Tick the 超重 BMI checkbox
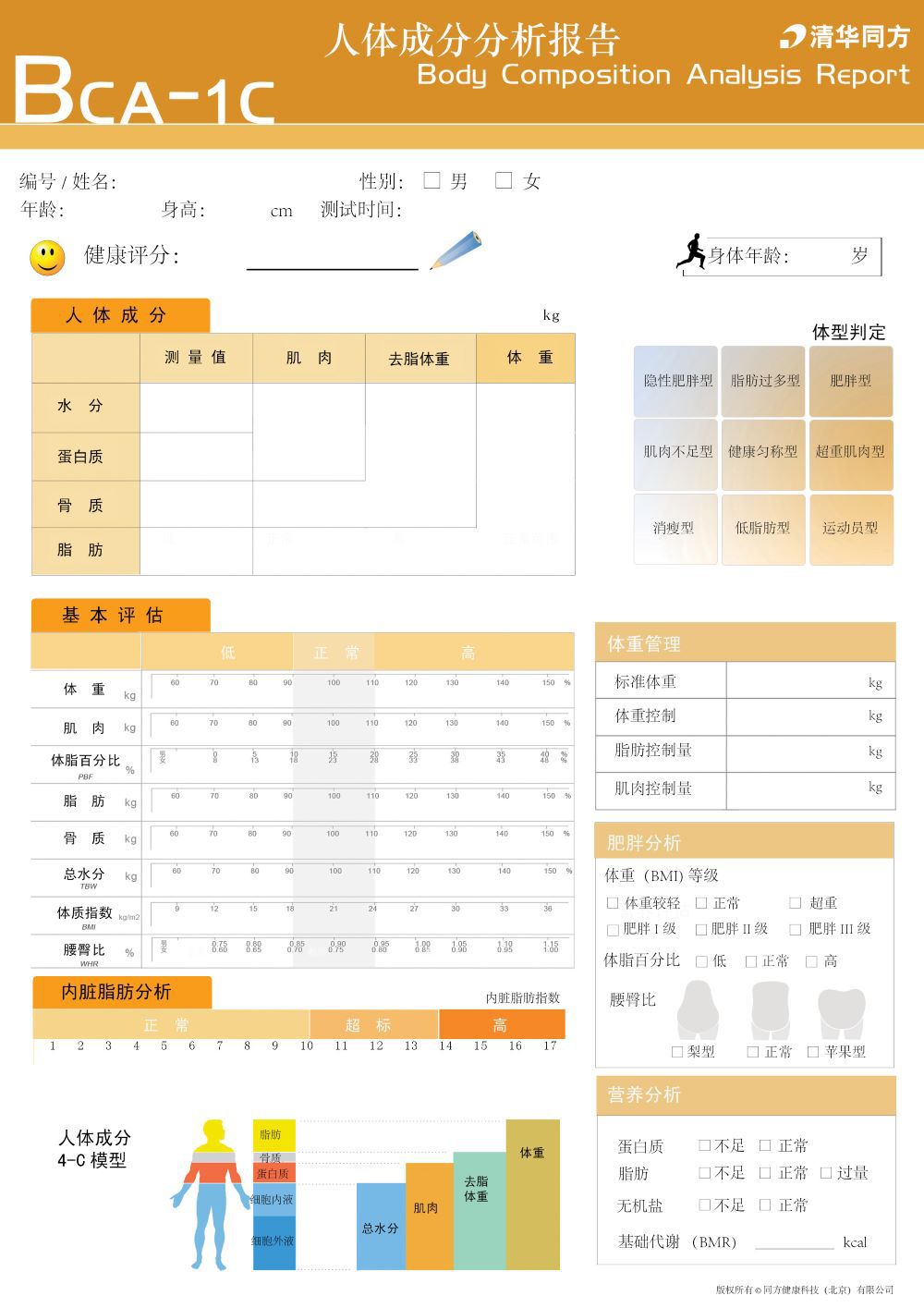Screen dimensions: 924x1308 (795, 903)
